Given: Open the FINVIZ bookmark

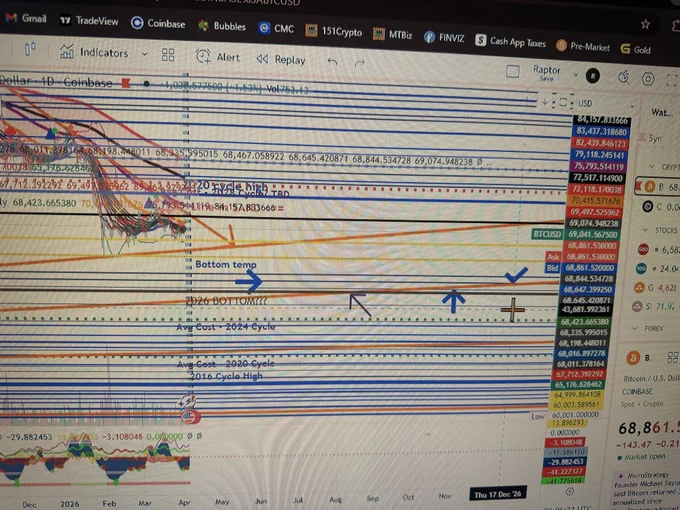Looking at the screenshot, I should point(444,37).
